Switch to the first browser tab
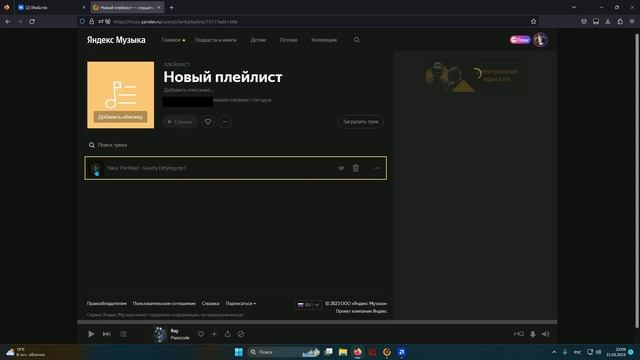 click(51, 7)
